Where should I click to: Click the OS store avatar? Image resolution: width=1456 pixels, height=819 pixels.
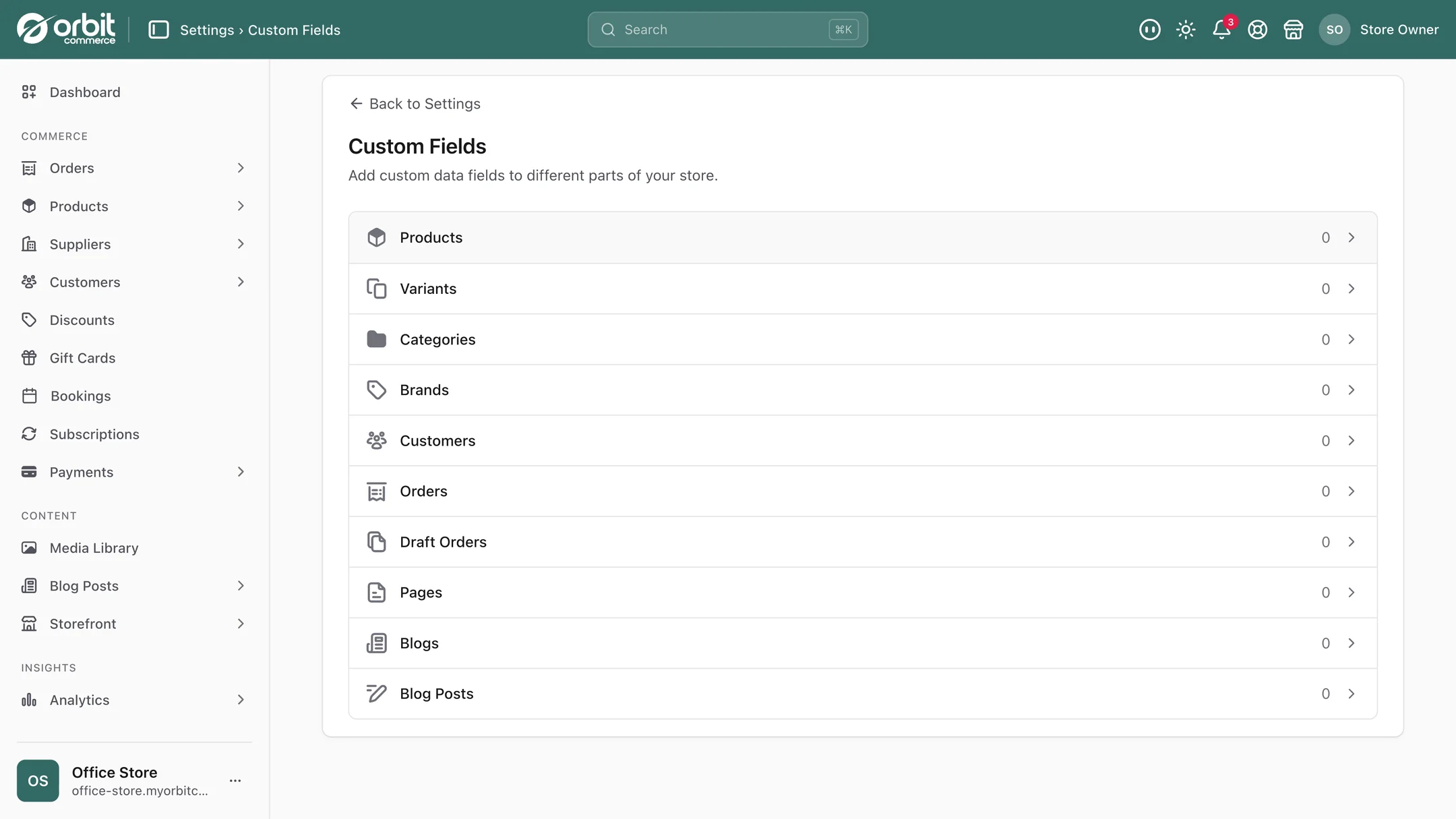(38, 781)
